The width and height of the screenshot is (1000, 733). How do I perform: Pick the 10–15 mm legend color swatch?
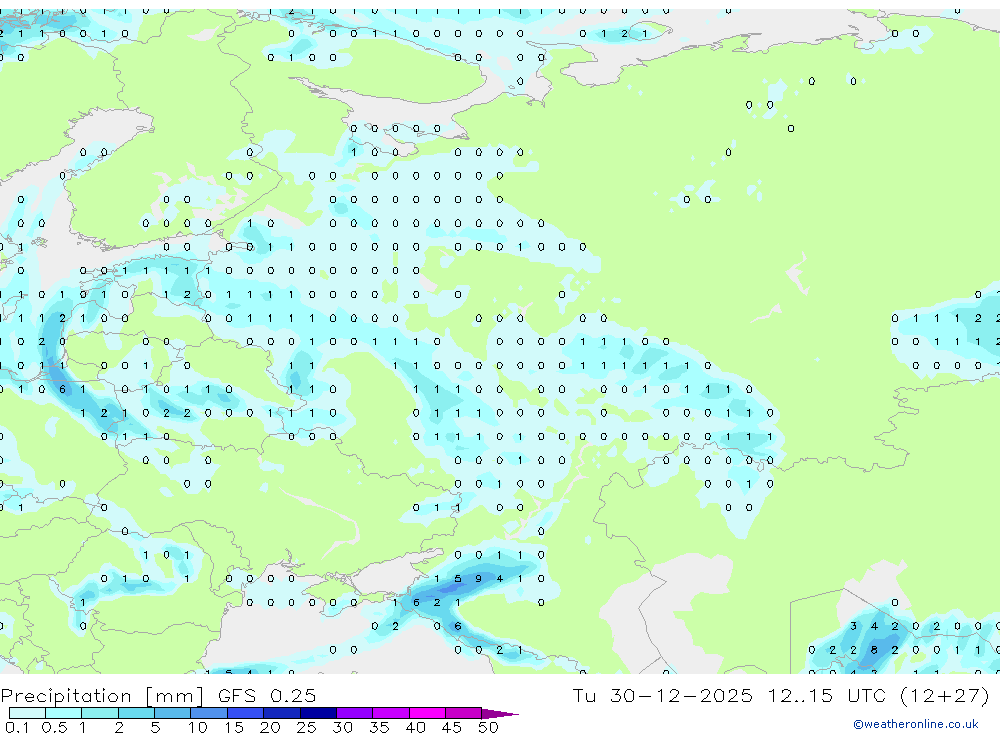(x=209, y=713)
